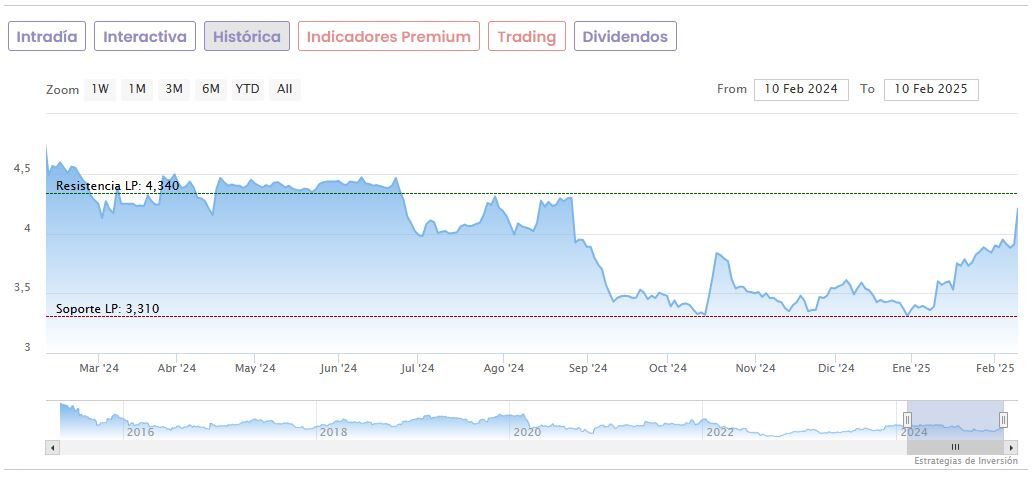Open the Interactiva chart tab
Screen dimensions: 1036x485
click(x=145, y=37)
